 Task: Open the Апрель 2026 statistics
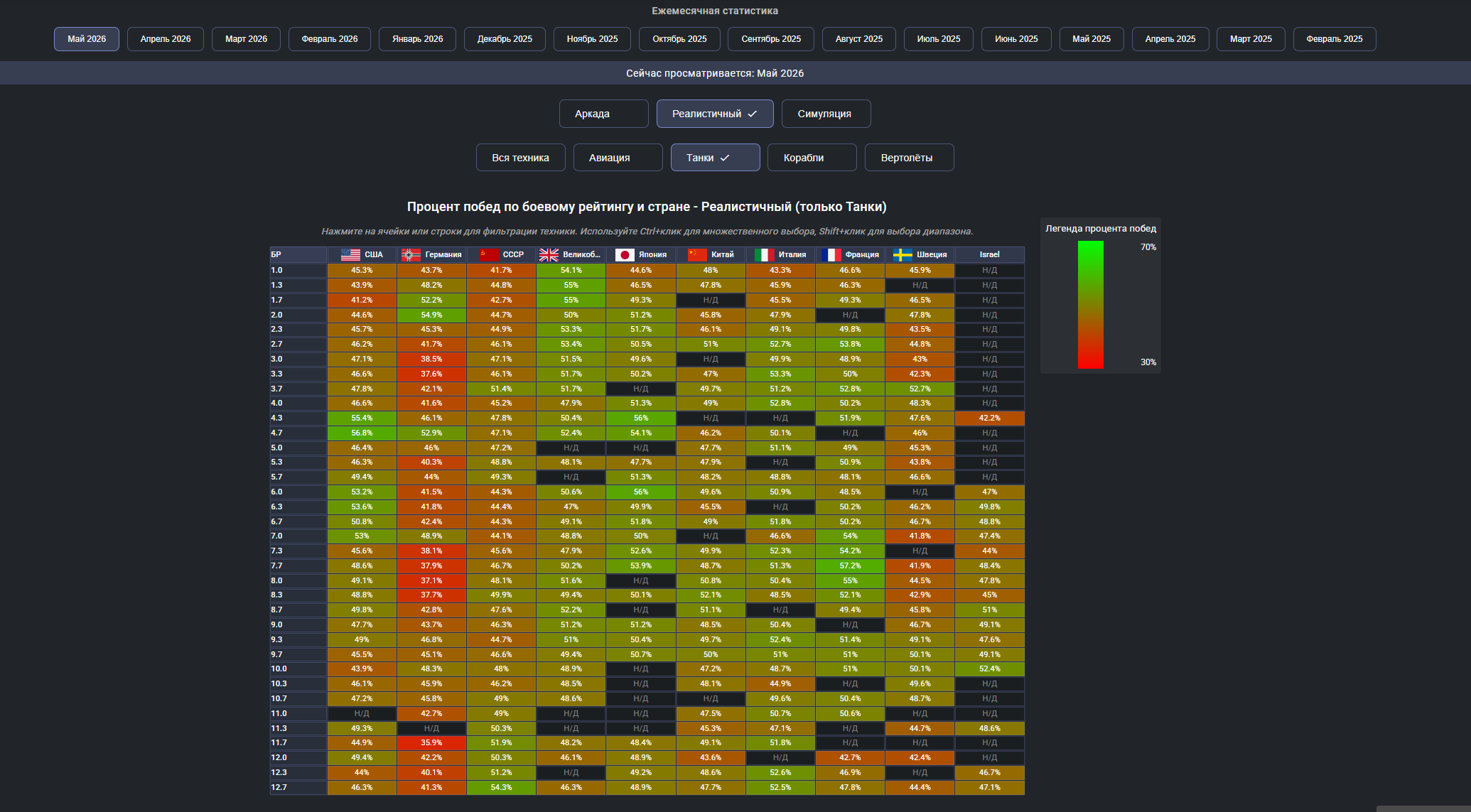click(166, 39)
